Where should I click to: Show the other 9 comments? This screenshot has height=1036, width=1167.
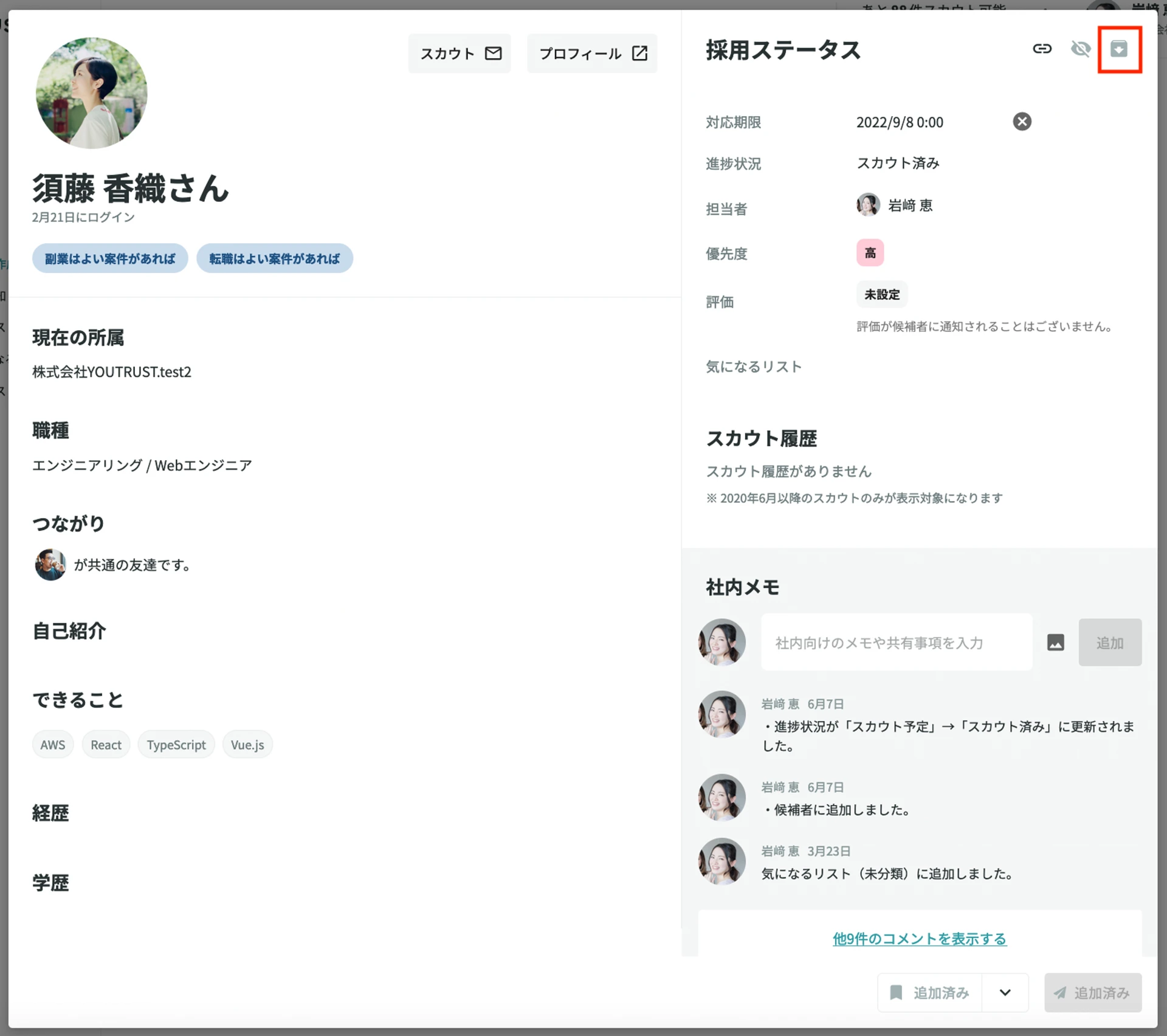coord(920,938)
